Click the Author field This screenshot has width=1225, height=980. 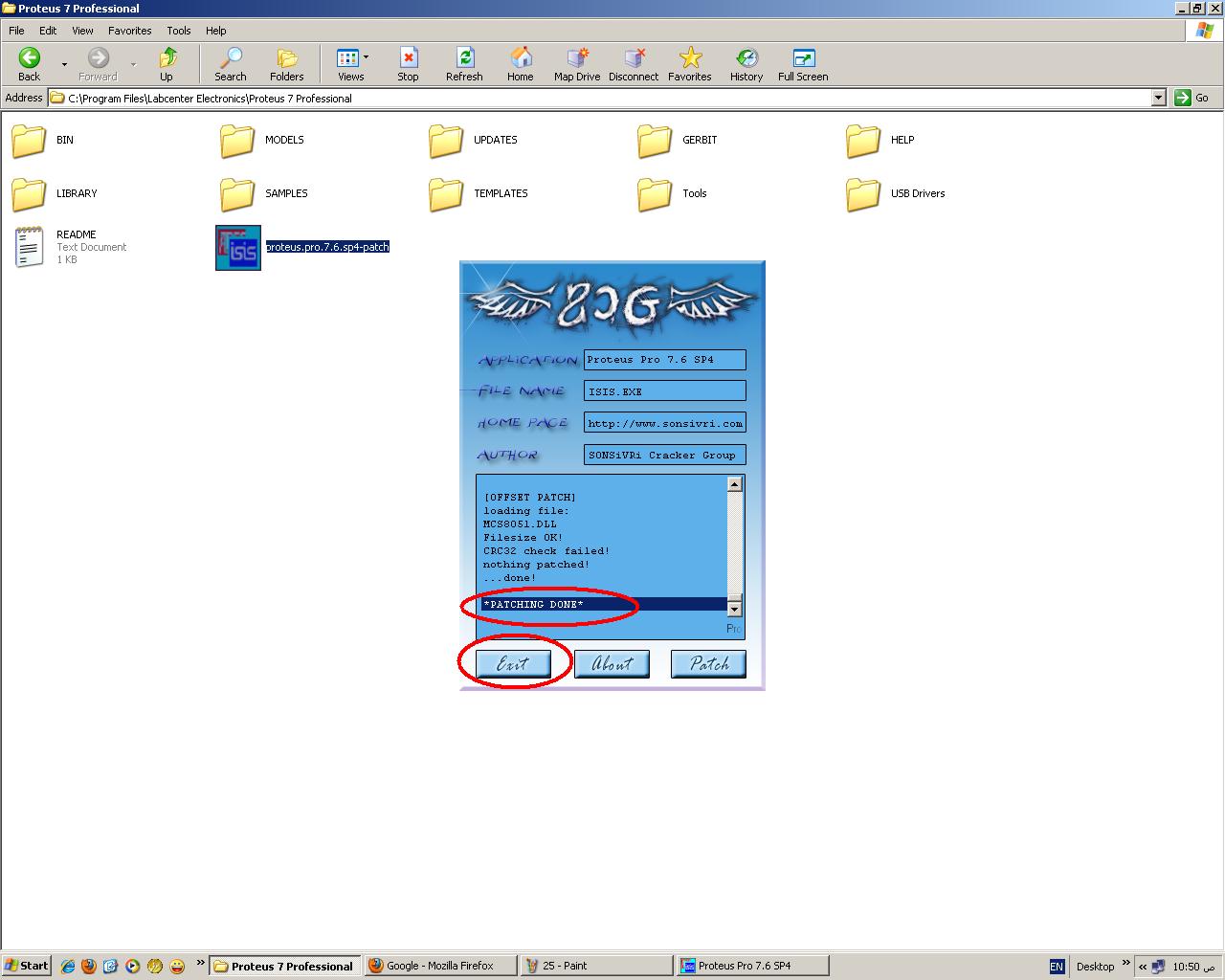tap(664, 456)
